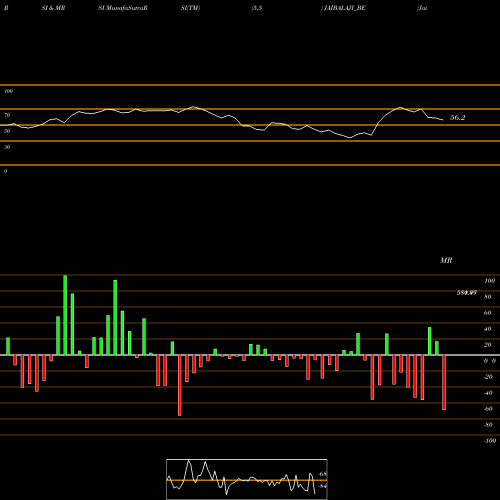
Task: Click the 54 label in mini chart
Action: click(322, 486)
